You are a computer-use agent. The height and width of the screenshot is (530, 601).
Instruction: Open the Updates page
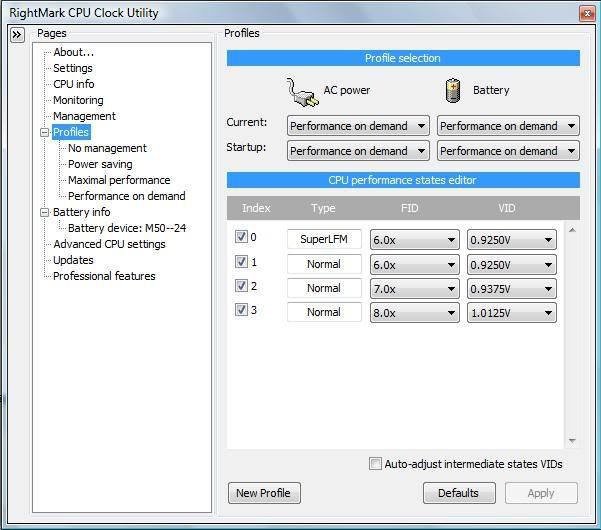[x=73, y=260]
